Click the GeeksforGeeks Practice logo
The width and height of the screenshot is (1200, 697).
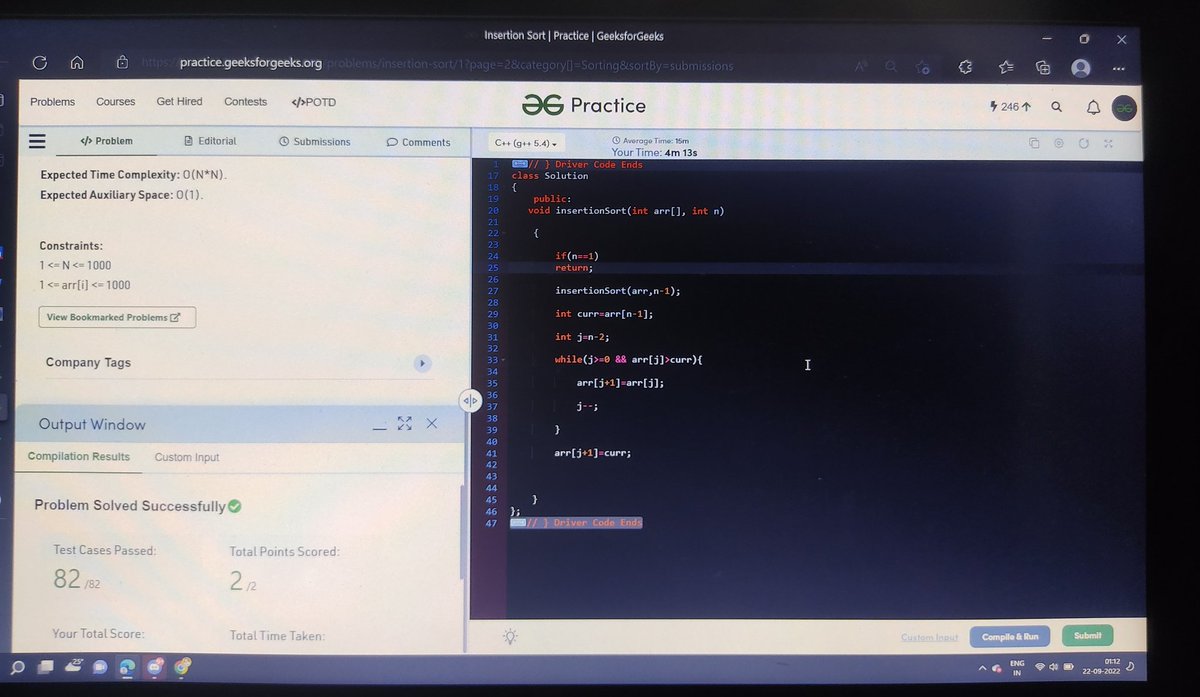(x=584, y=105)
